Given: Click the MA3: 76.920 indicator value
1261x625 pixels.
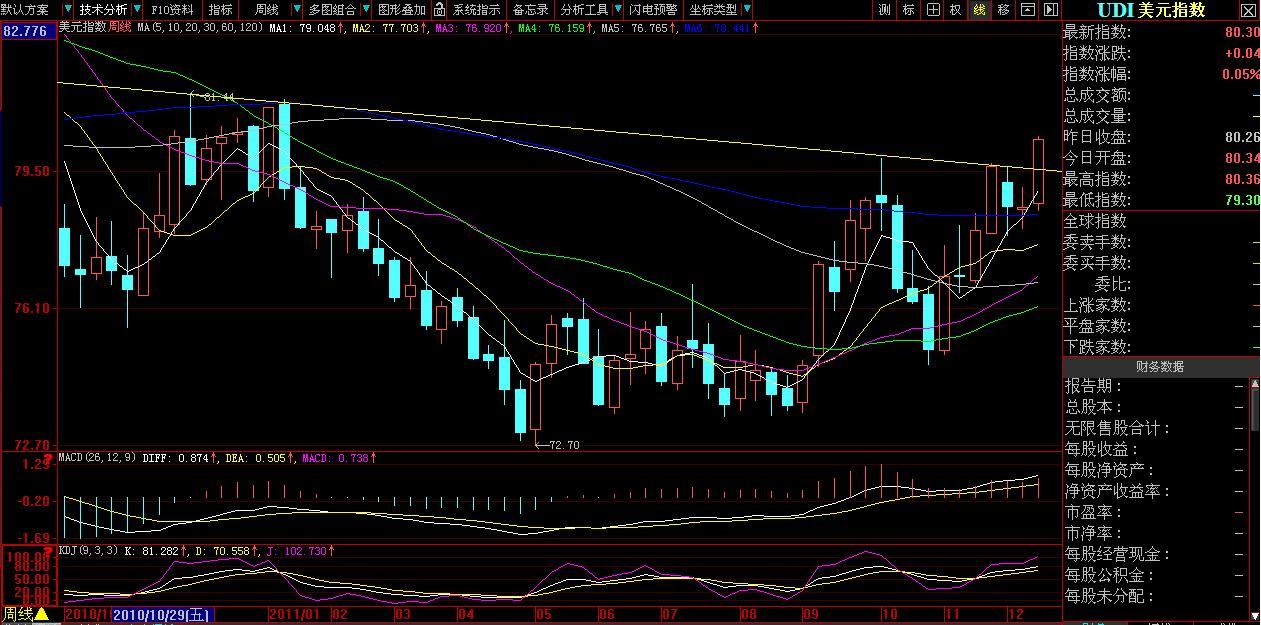Looking at the screenshot, I should [469, 29].
